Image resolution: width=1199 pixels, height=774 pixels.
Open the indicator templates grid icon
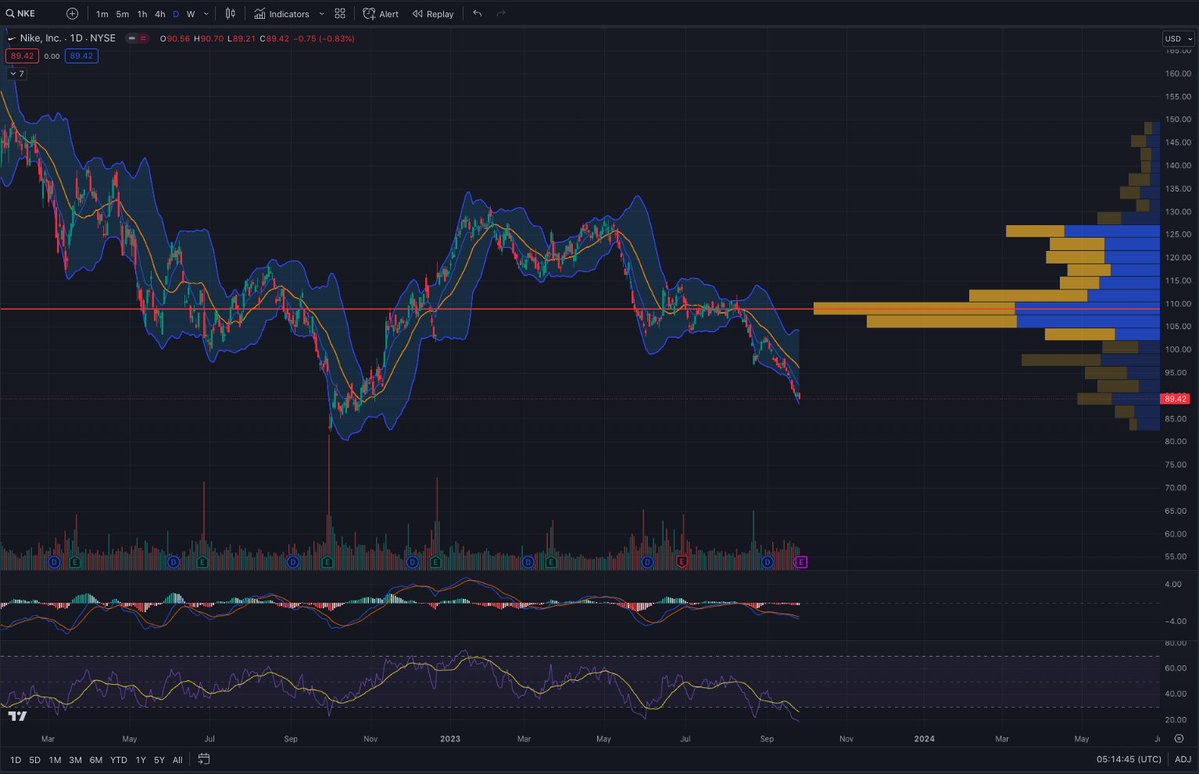point(340,14)
